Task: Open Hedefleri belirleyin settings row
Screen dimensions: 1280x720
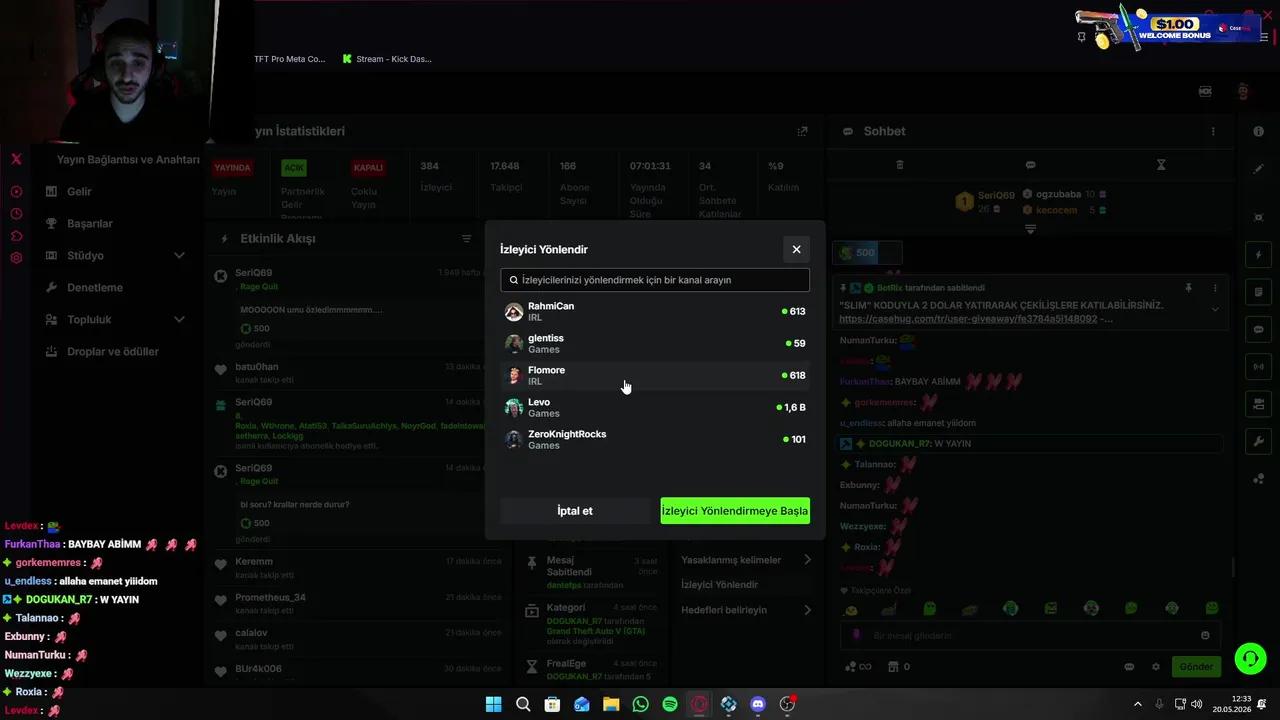Action: tap(746, 610)
